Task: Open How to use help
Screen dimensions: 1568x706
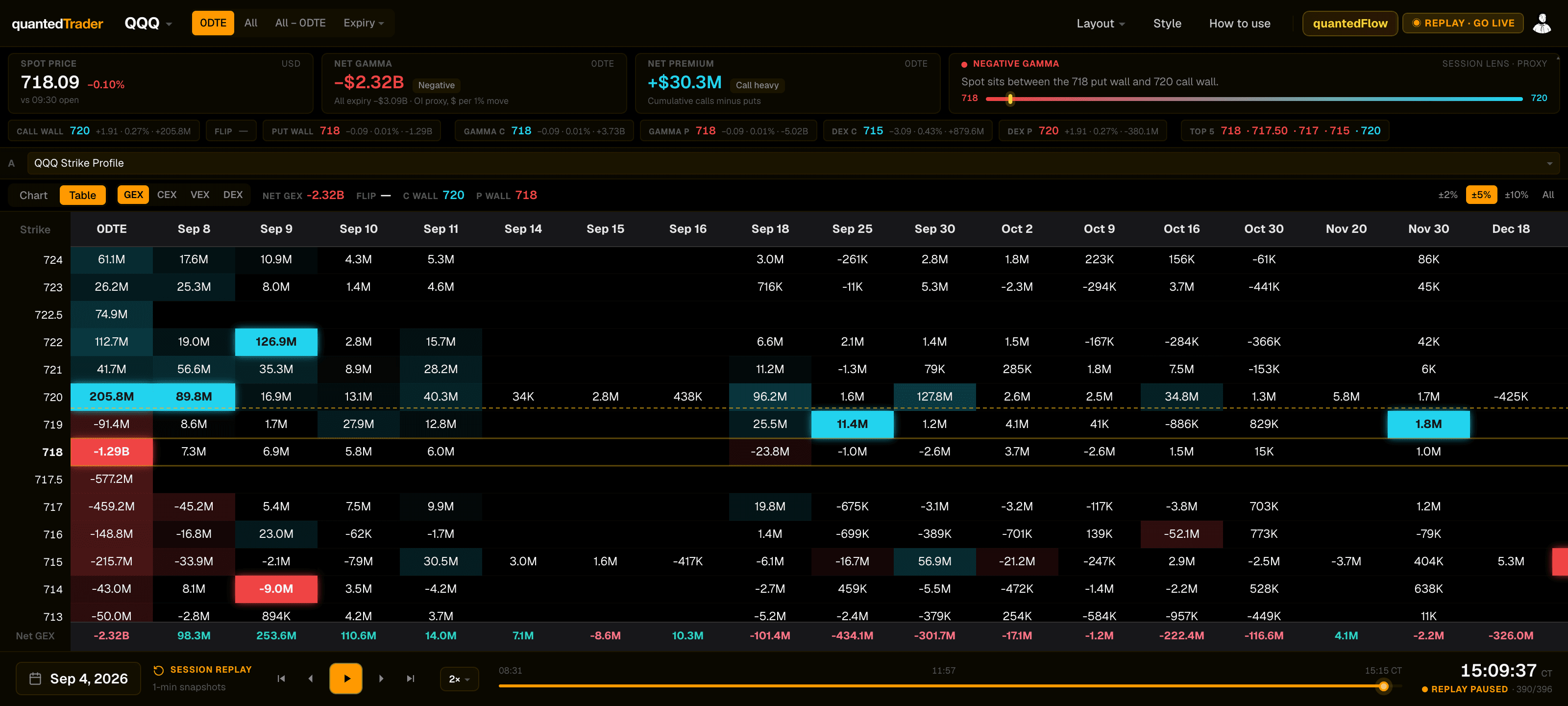Action: point(1239,24)
